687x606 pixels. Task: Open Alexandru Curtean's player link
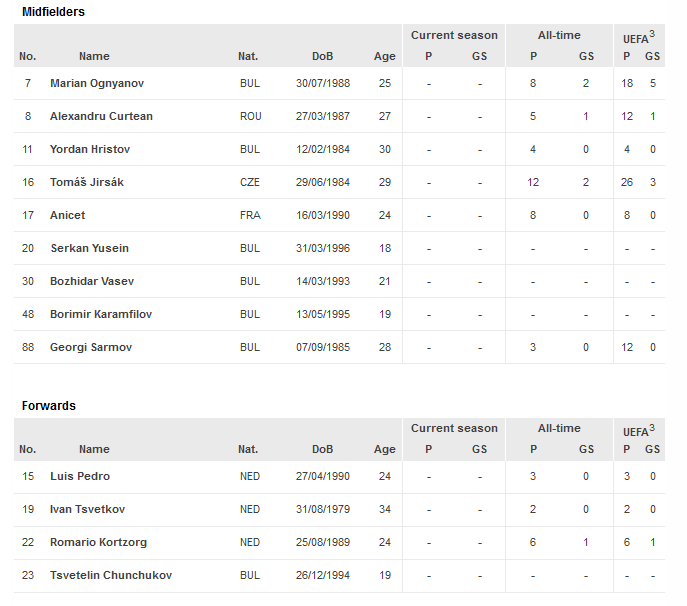click(101, 116)
